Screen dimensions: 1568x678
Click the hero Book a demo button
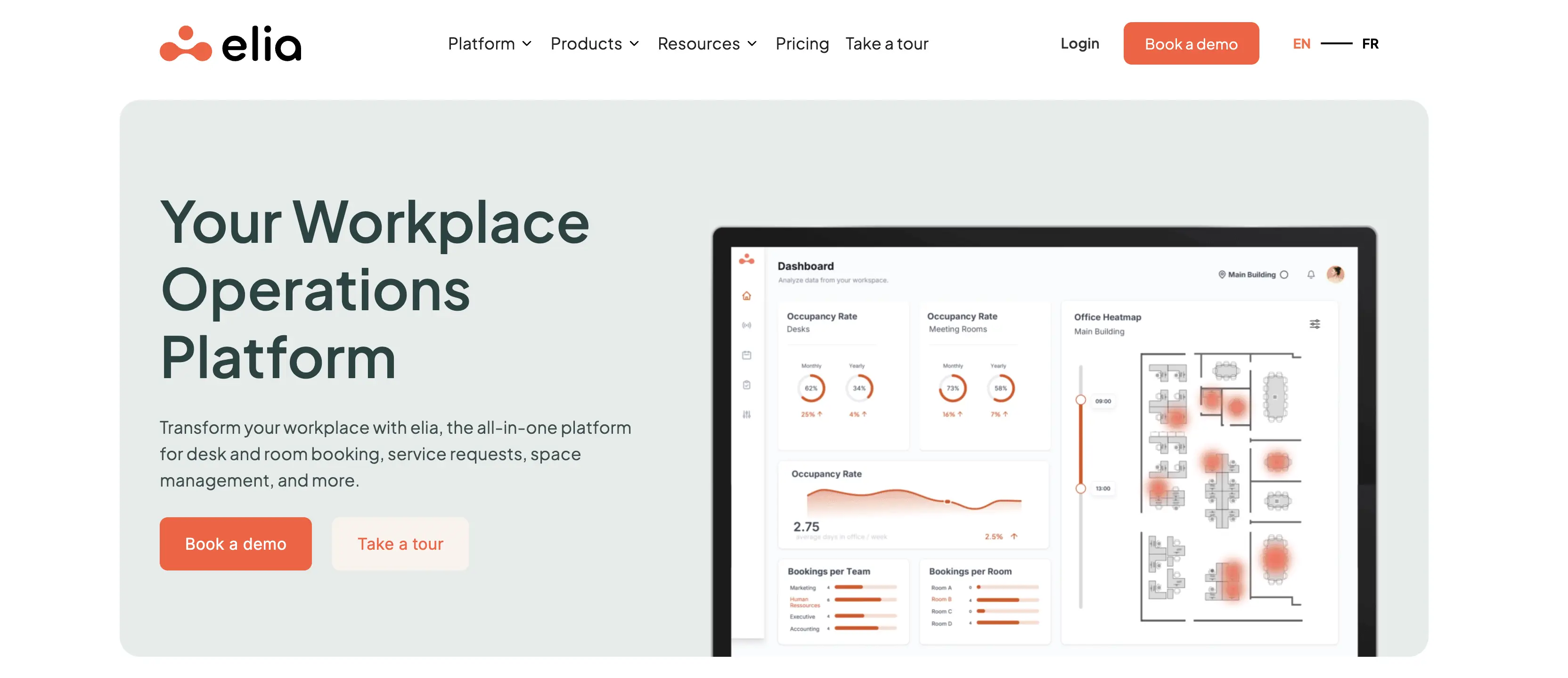(236, 543)
